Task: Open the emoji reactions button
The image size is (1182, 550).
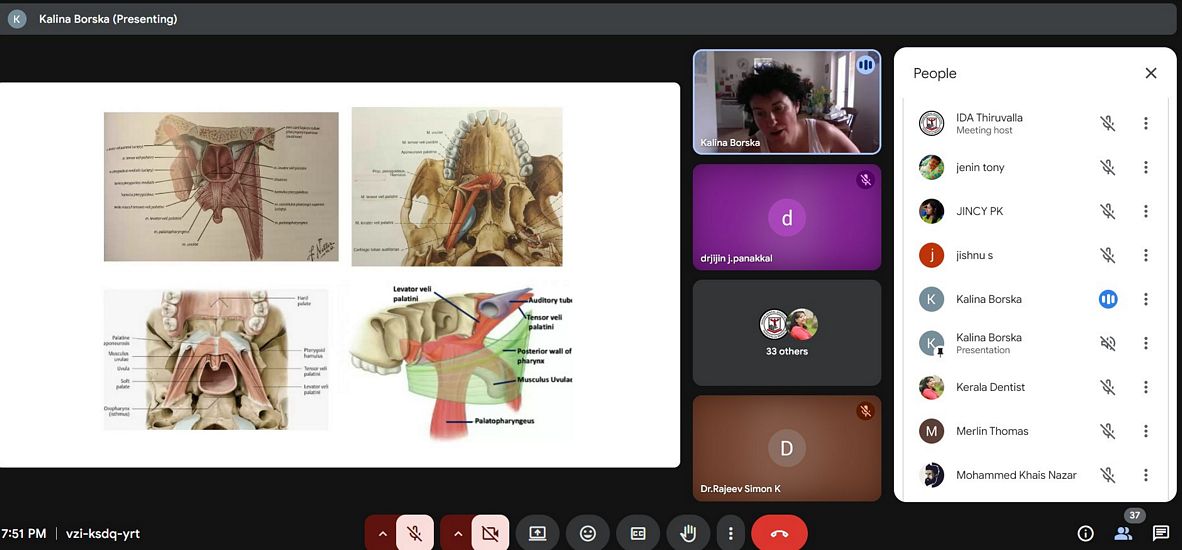Action: coord(588,533)
